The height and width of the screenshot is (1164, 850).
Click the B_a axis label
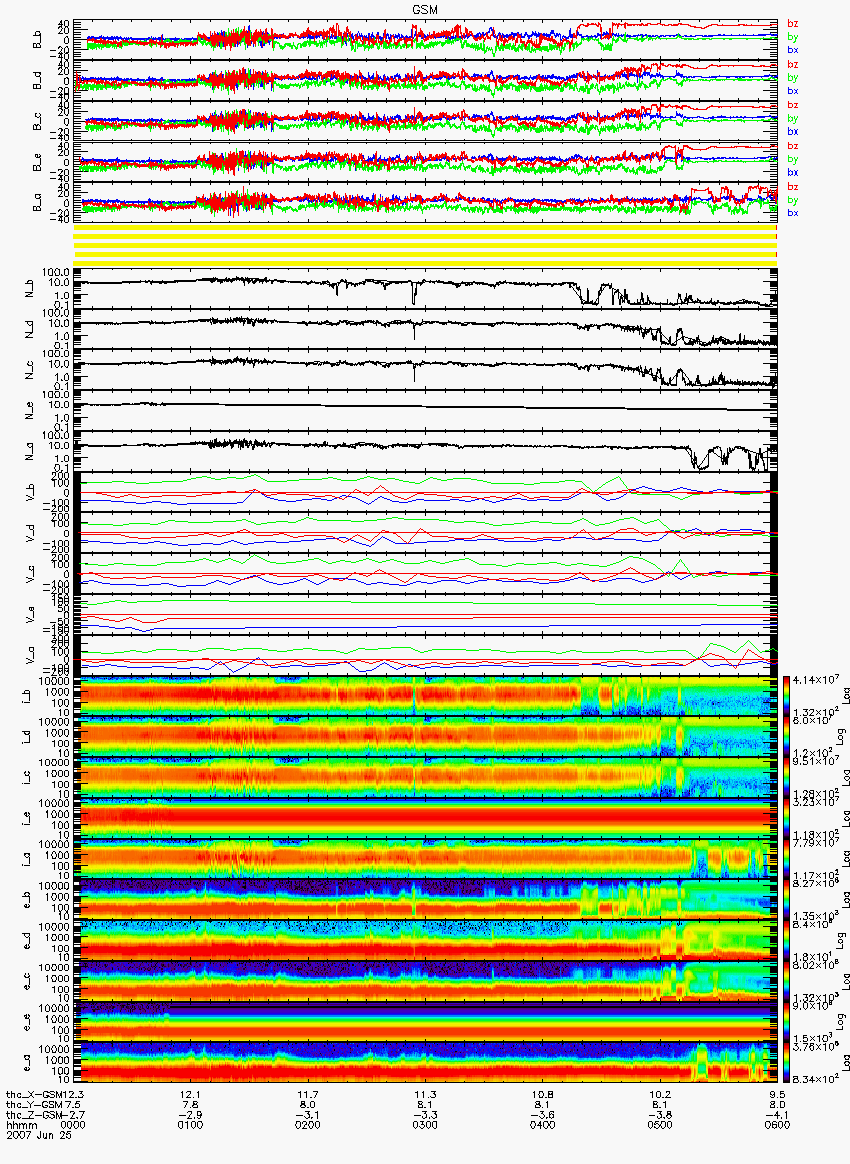point(36,203)
